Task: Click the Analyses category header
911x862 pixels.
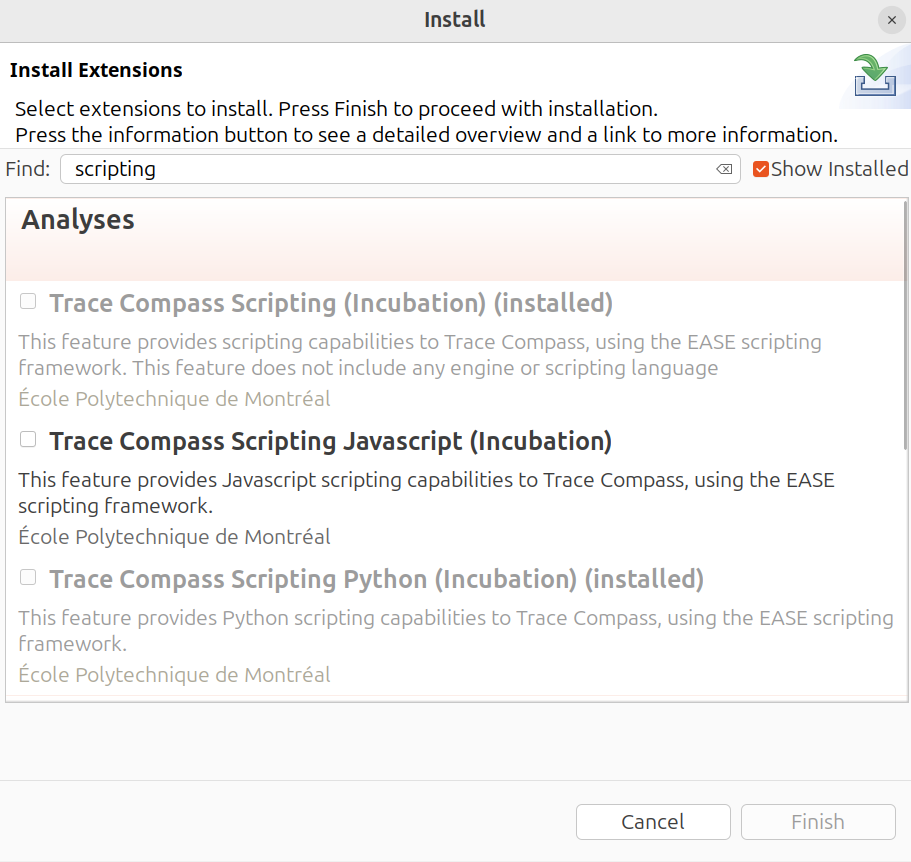Action: click(78, 221)
